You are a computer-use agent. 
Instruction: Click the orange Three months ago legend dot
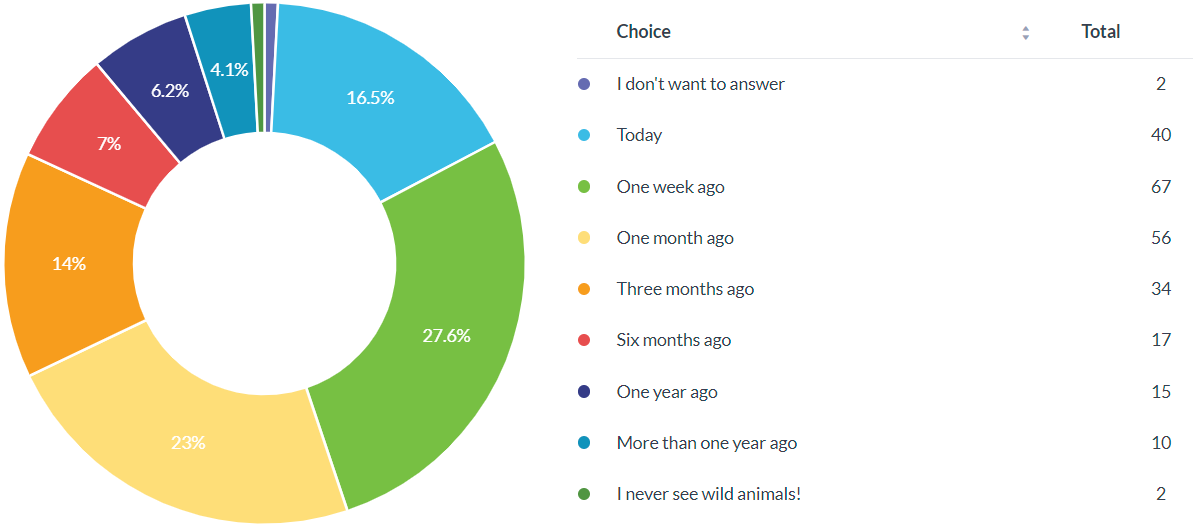[584, 289]
